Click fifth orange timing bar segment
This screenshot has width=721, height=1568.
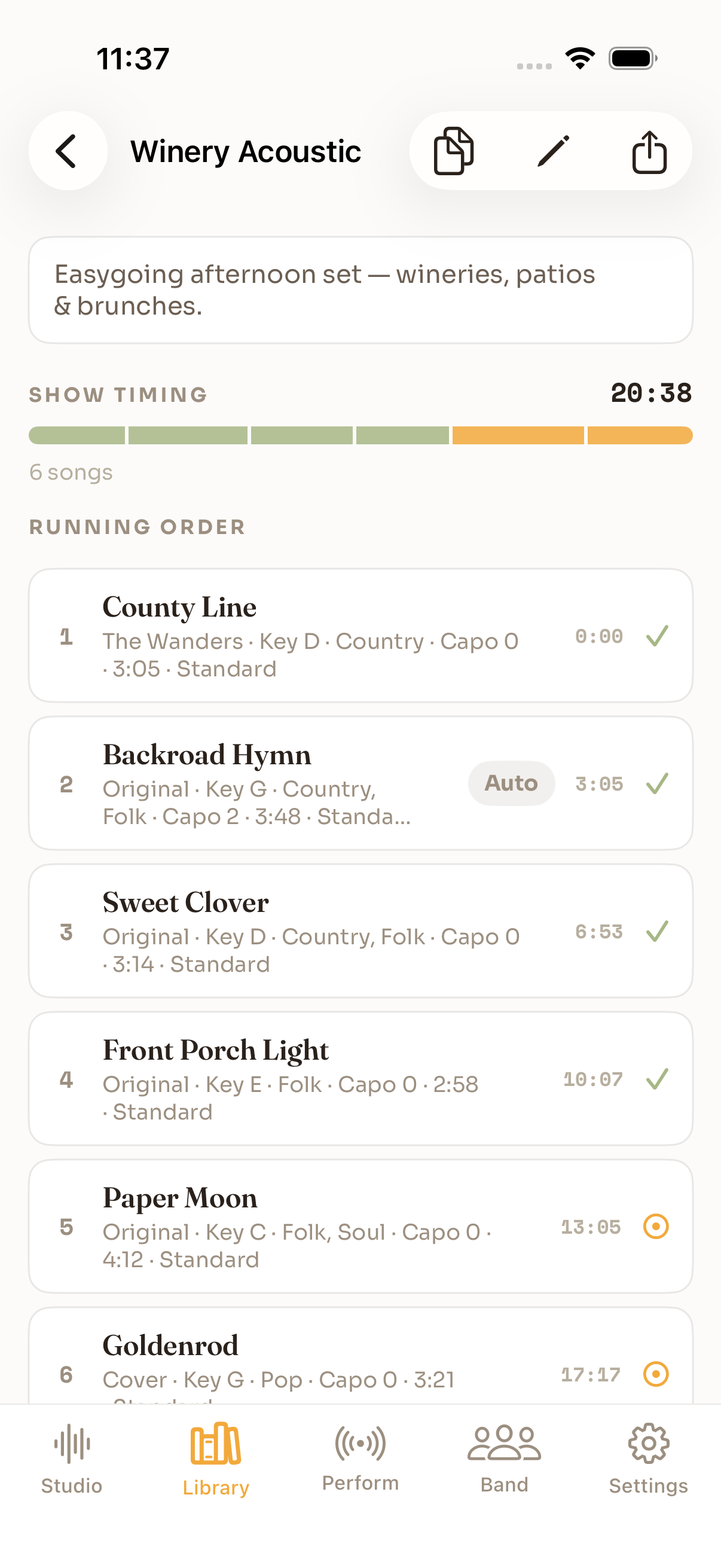tap(518, 435)
